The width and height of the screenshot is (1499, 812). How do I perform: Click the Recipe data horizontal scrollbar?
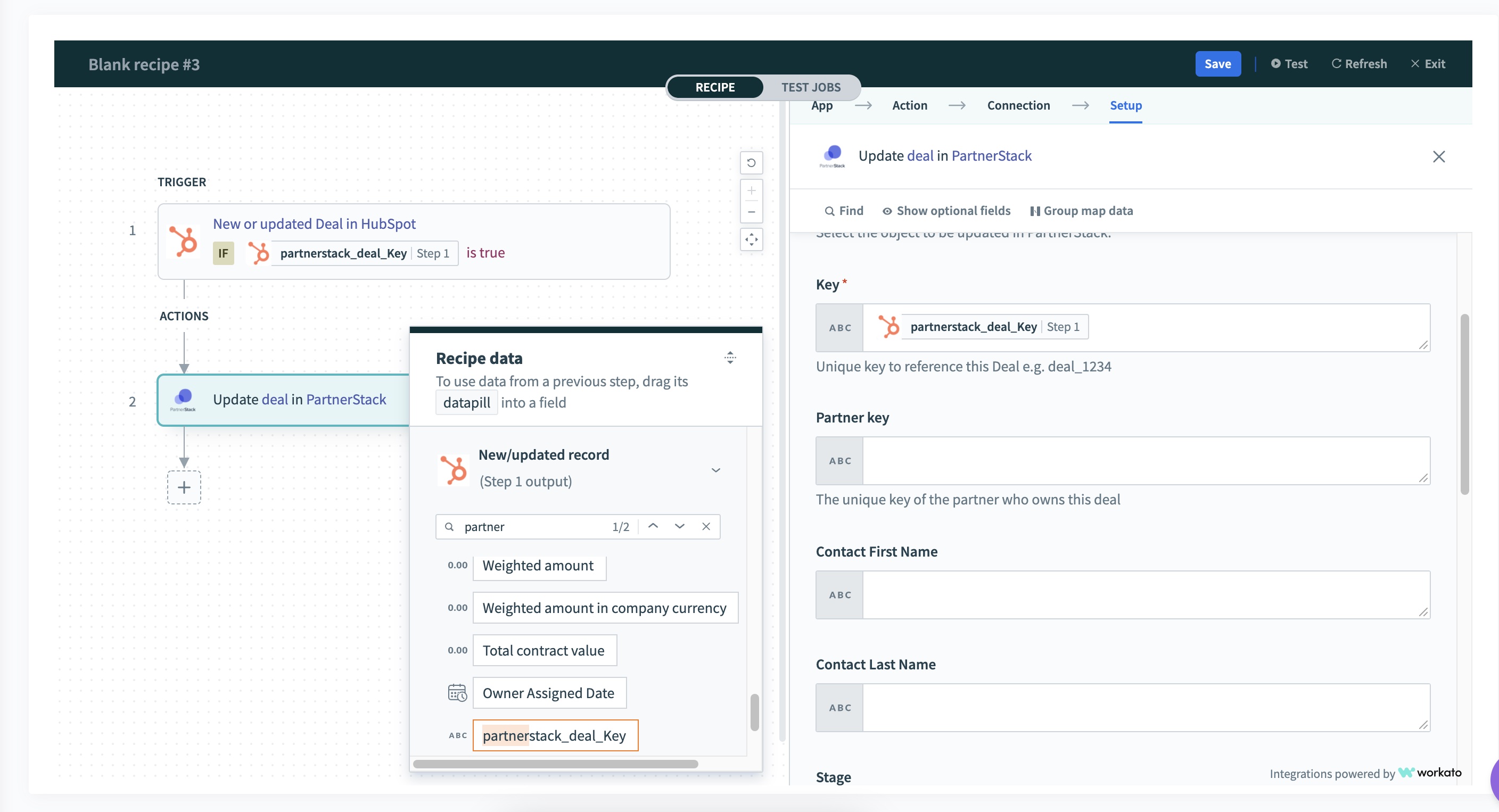(x=555, y=764)
